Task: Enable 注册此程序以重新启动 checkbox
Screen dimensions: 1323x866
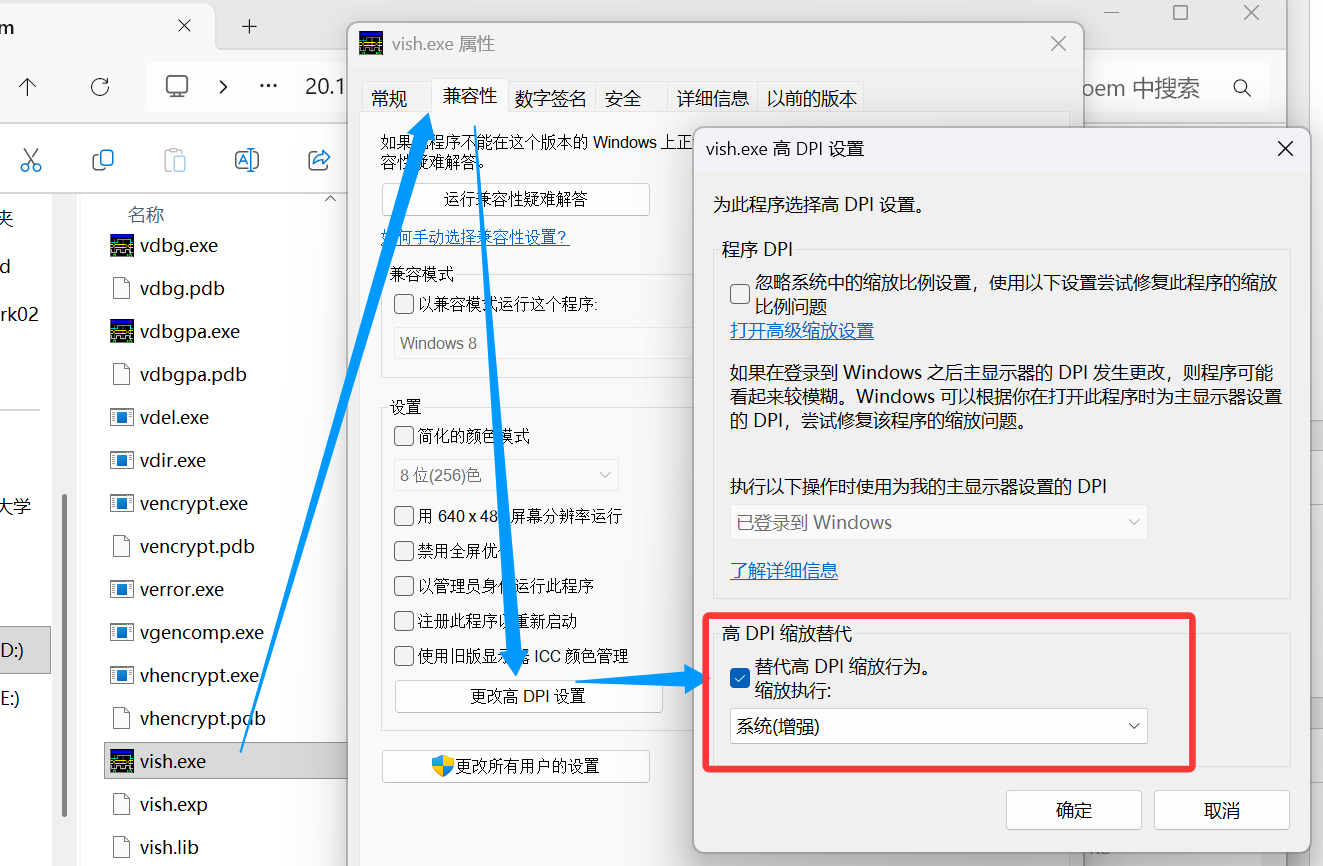Action: click(x=404, y=621)
